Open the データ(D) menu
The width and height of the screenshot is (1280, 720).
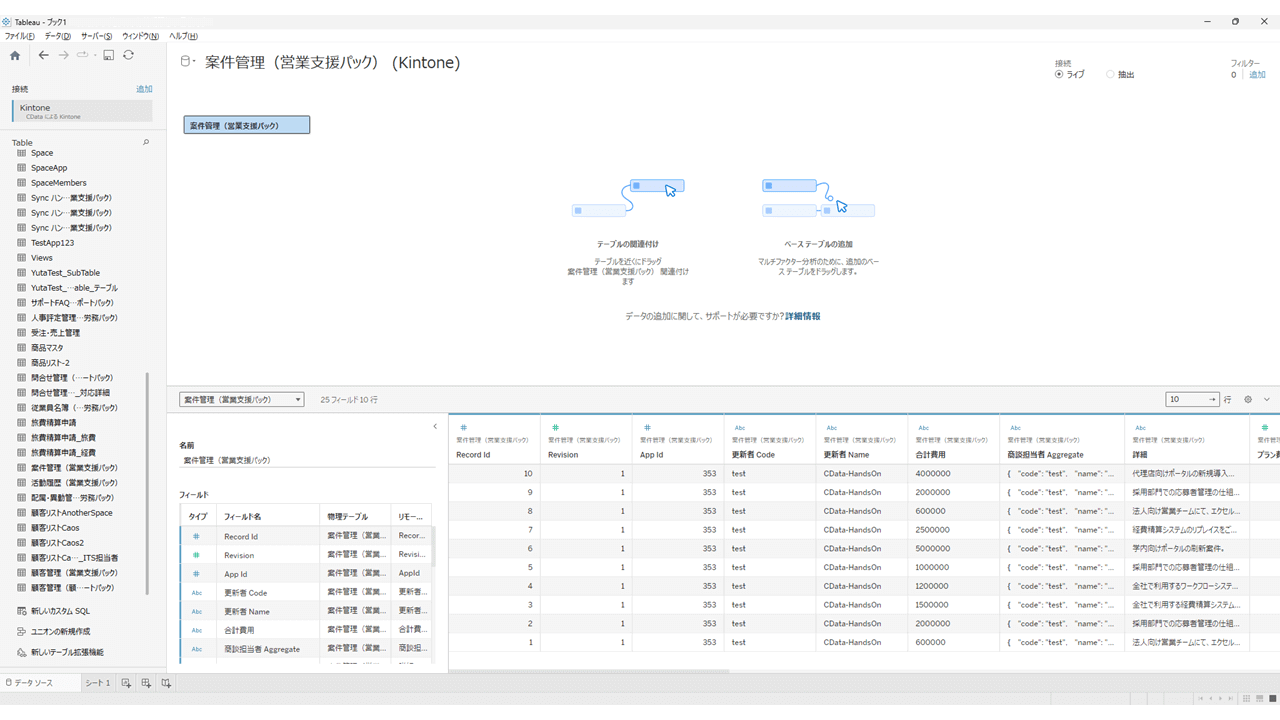57,36
